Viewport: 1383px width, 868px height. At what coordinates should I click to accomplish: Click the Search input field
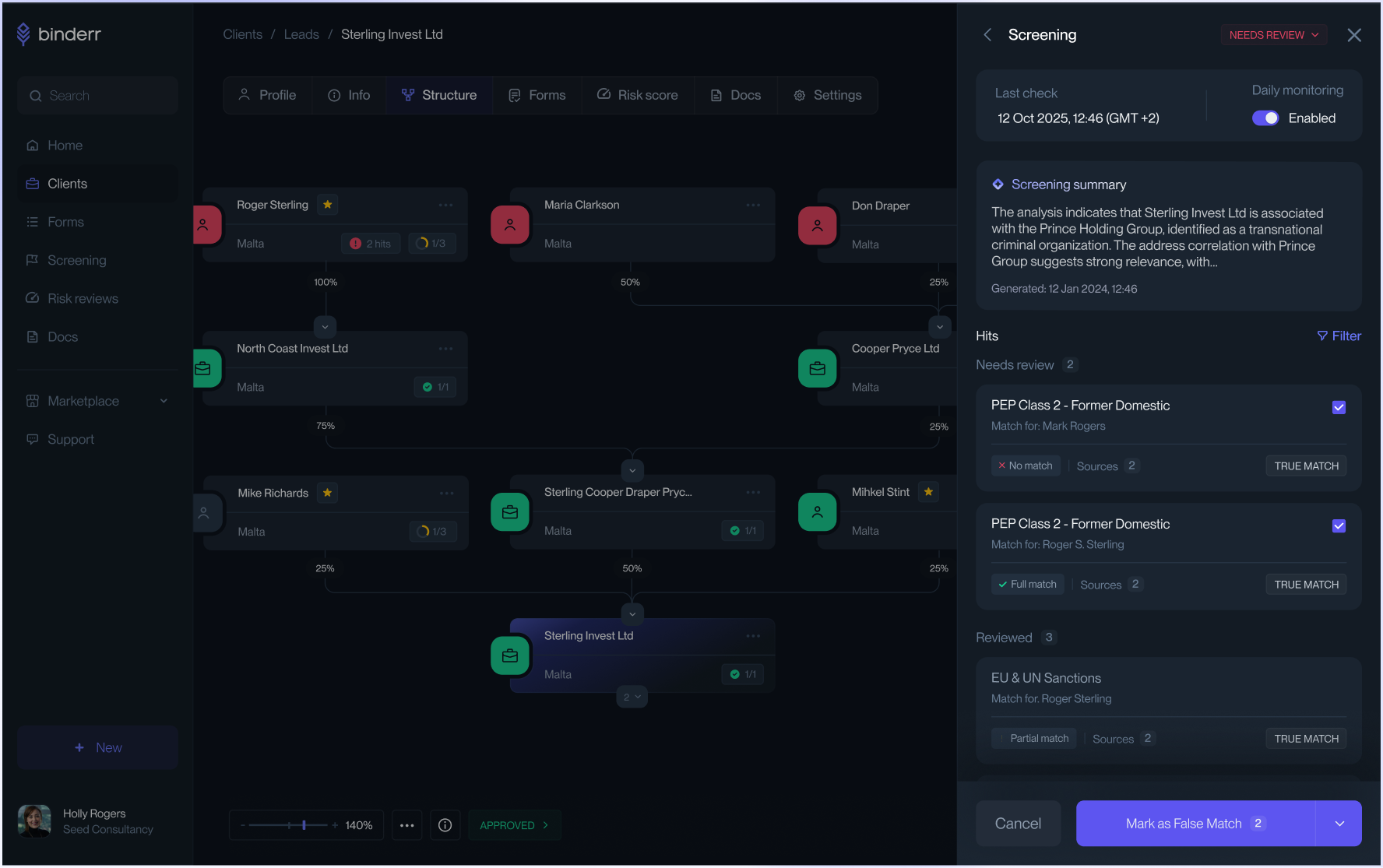click(98, 96)
